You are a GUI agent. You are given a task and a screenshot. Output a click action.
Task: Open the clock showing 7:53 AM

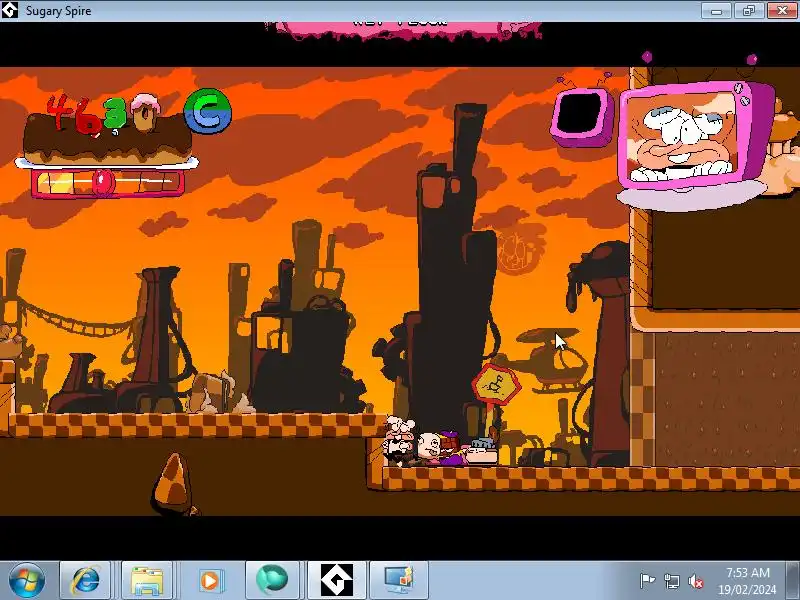coord(747,581)
